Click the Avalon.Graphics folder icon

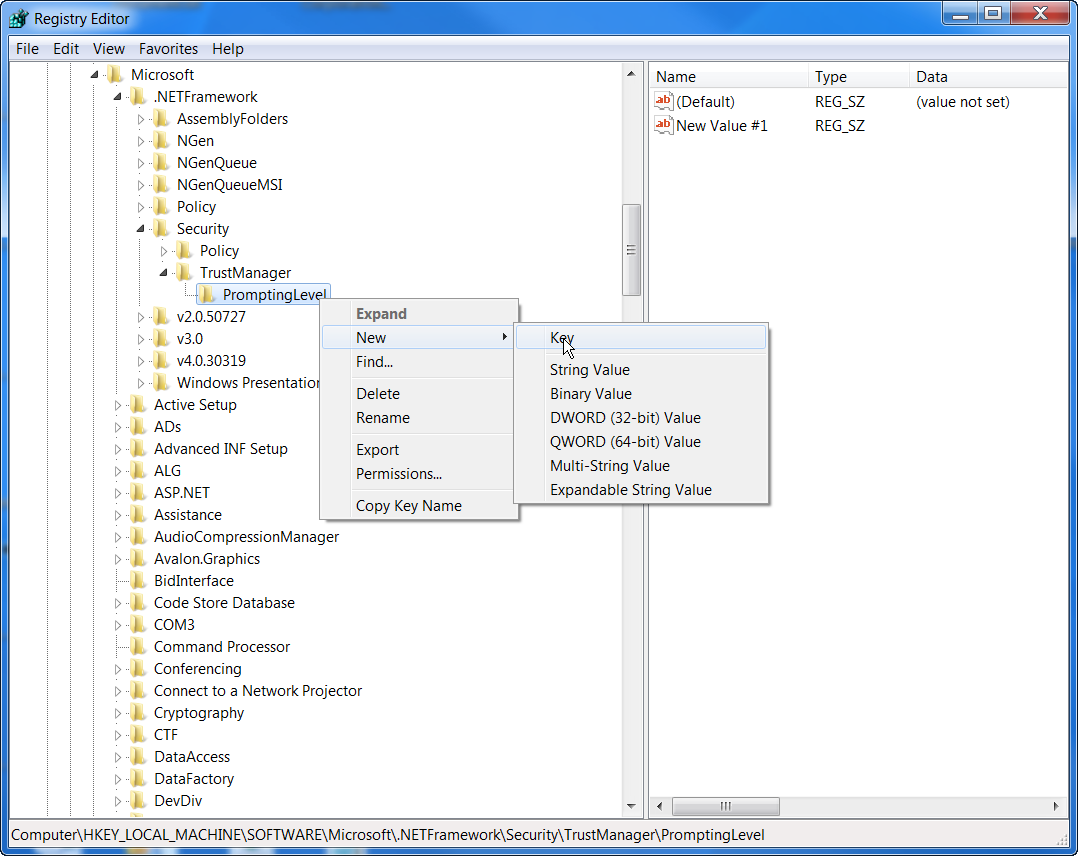137,558
